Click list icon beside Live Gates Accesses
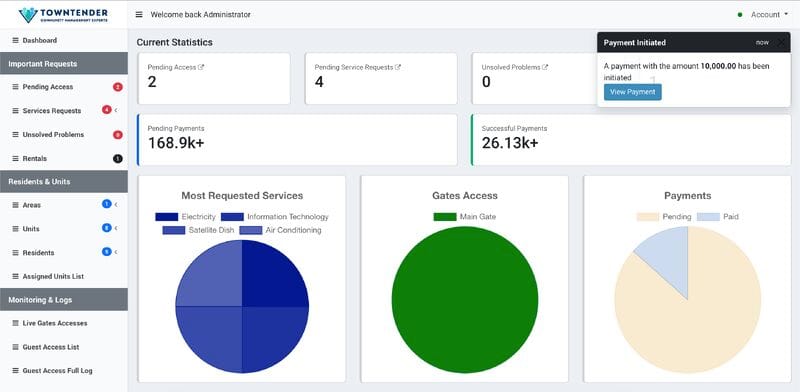Screen dimensions: 800x392 [15, 323]
